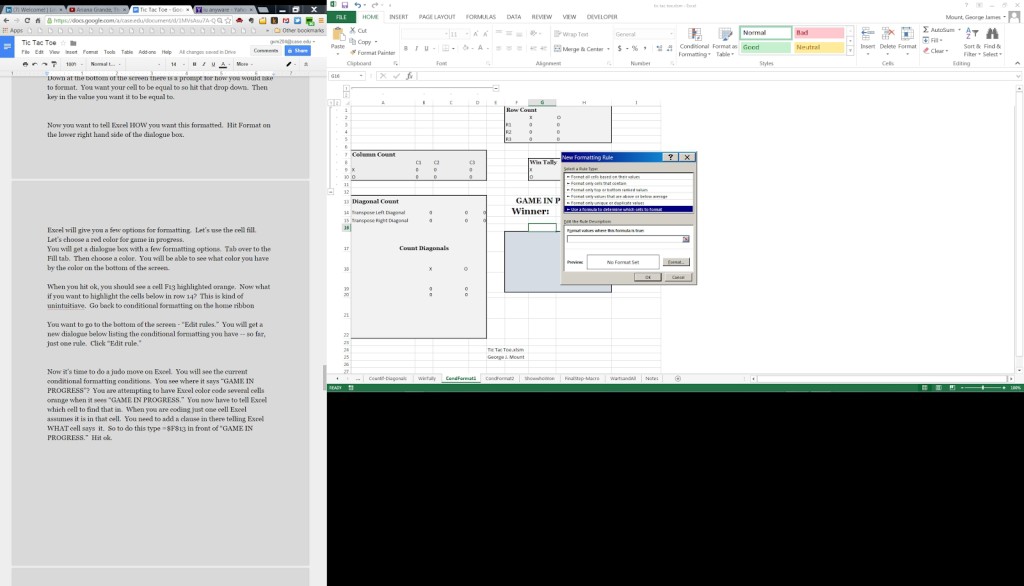Open the Merge & Center dropdown

point(609,48)
